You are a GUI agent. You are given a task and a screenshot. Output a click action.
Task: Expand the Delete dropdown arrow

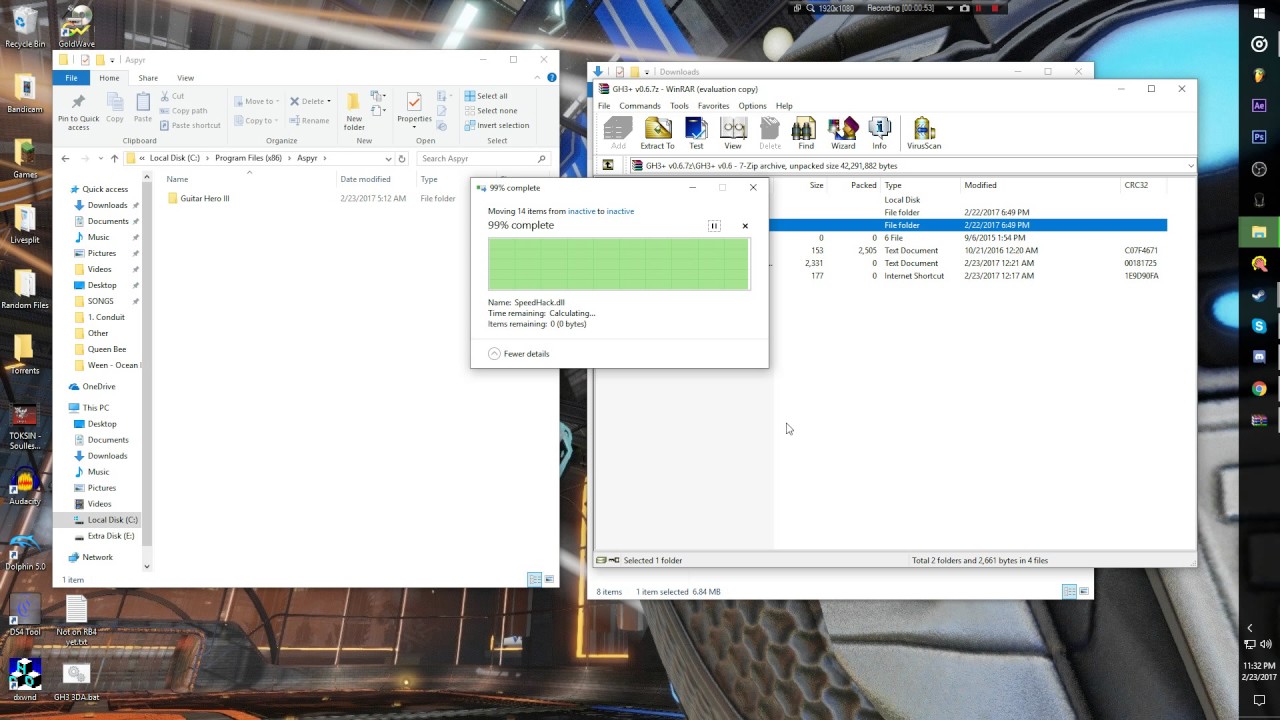tap(329, 101)
